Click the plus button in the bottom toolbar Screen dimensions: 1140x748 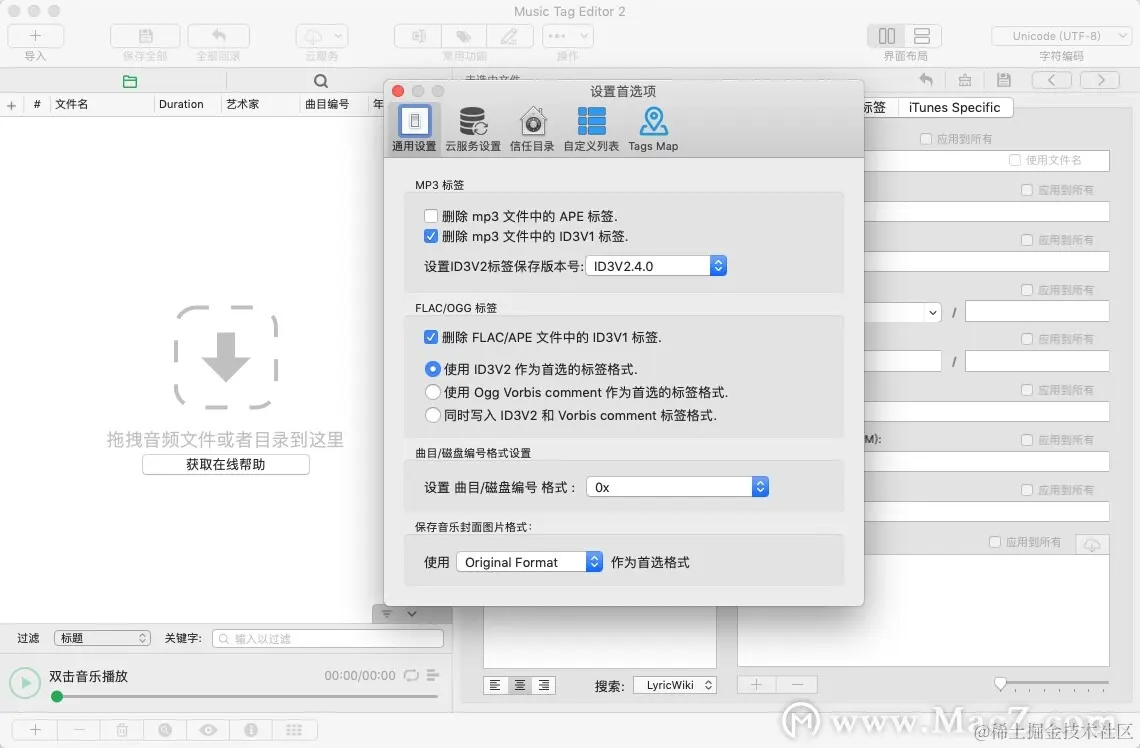[35, 730]
